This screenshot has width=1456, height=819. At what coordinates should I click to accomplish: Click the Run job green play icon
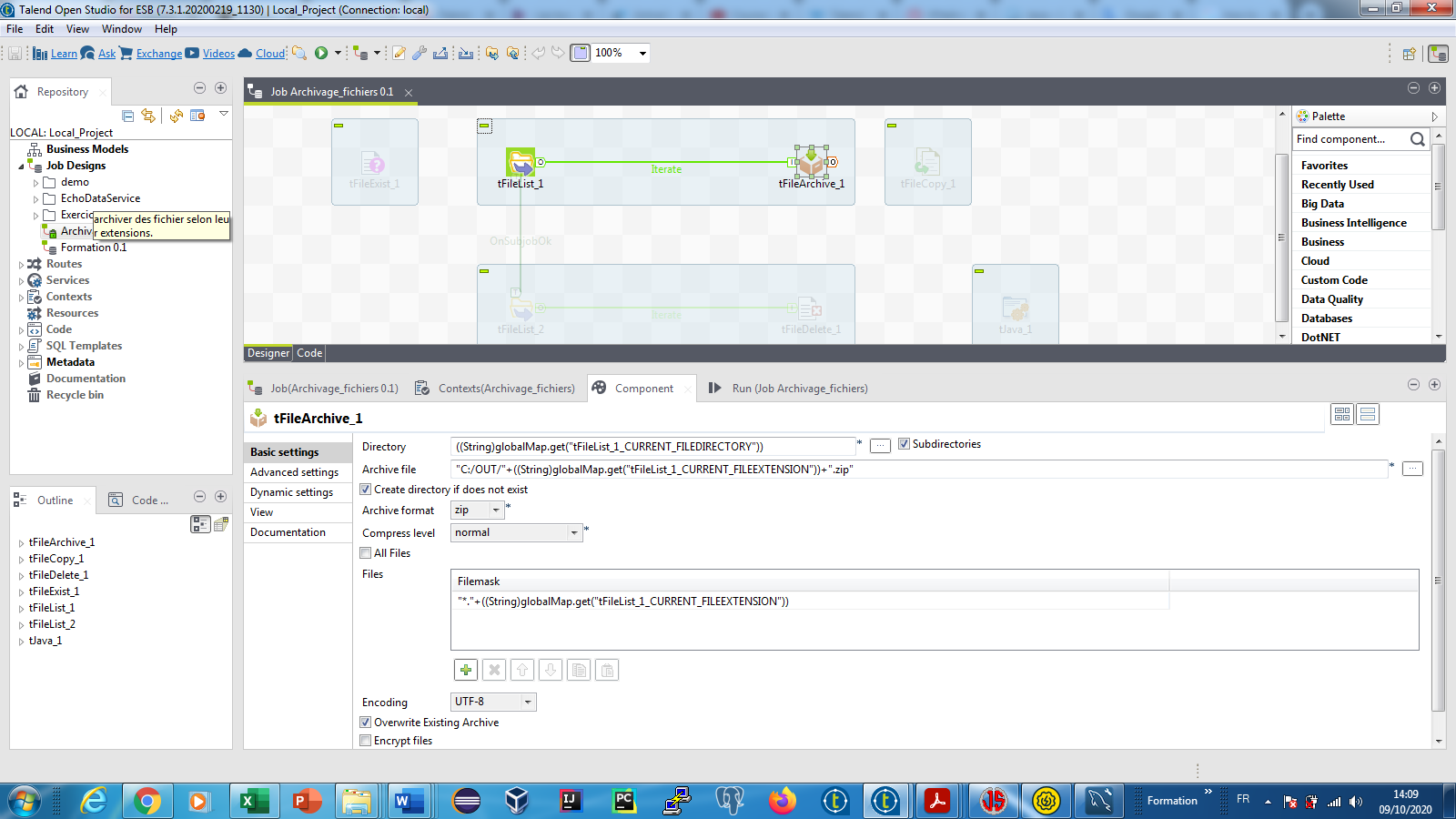pos(321,53)
